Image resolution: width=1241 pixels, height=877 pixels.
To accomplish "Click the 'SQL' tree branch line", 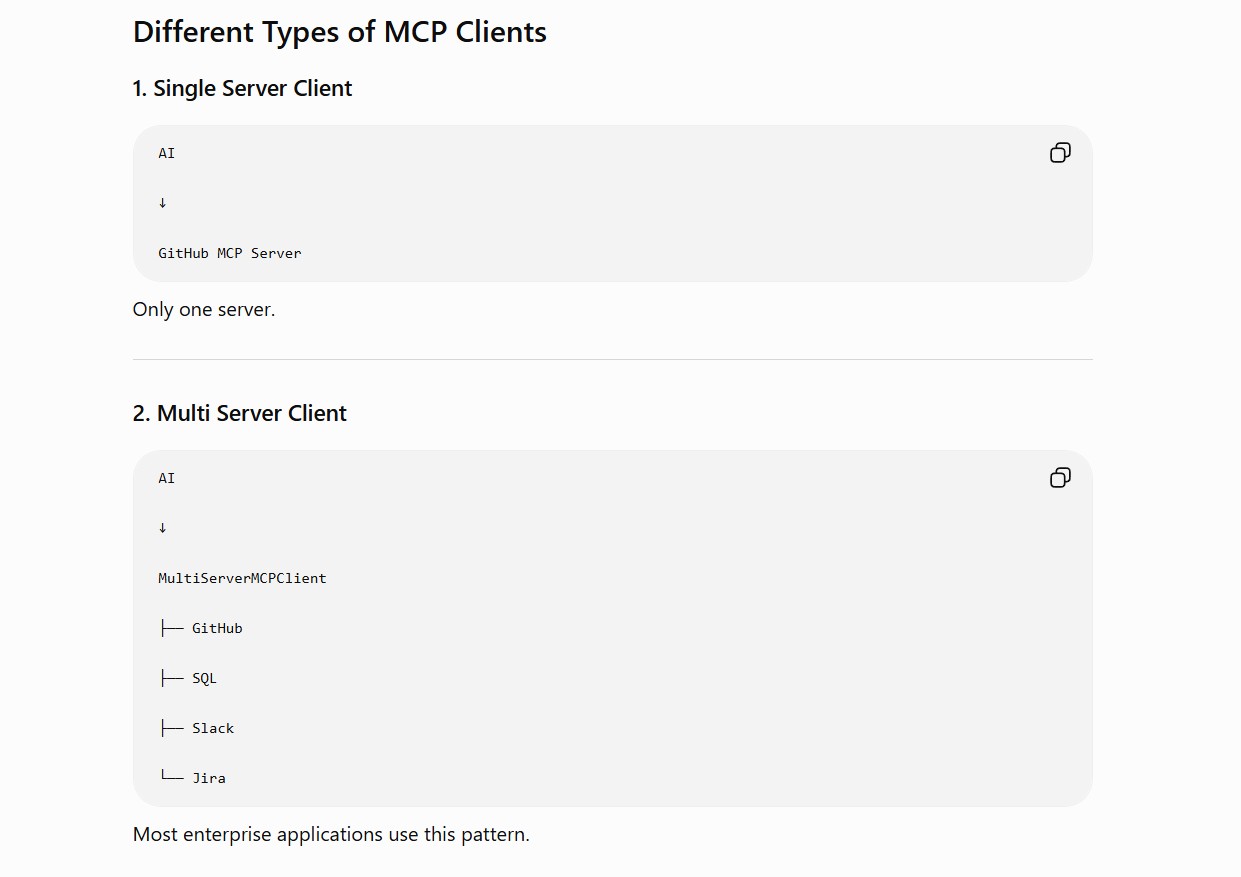I will [188, 678].
